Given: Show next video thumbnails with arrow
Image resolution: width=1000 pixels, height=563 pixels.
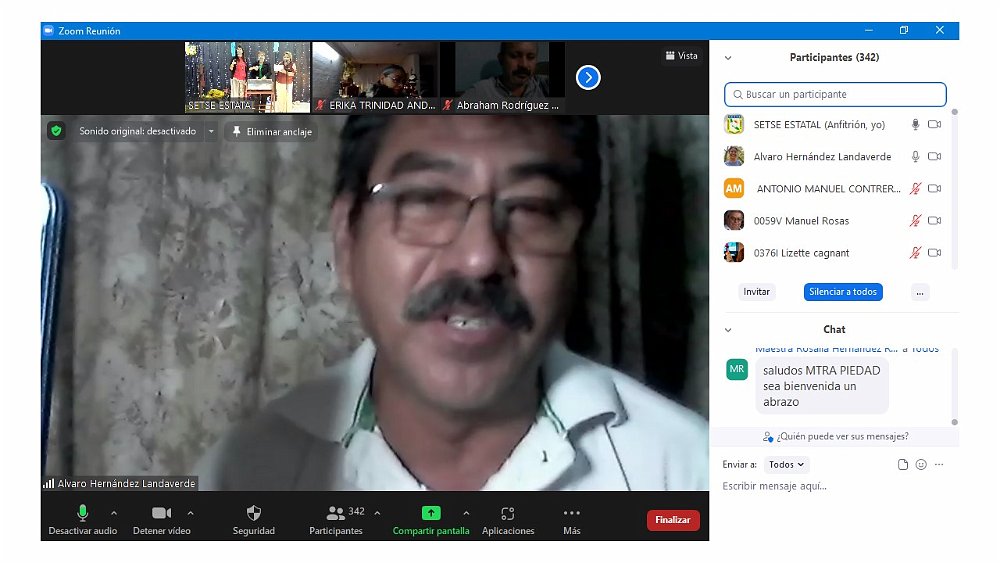Looking at the screenshot, I should click(588, 77).
